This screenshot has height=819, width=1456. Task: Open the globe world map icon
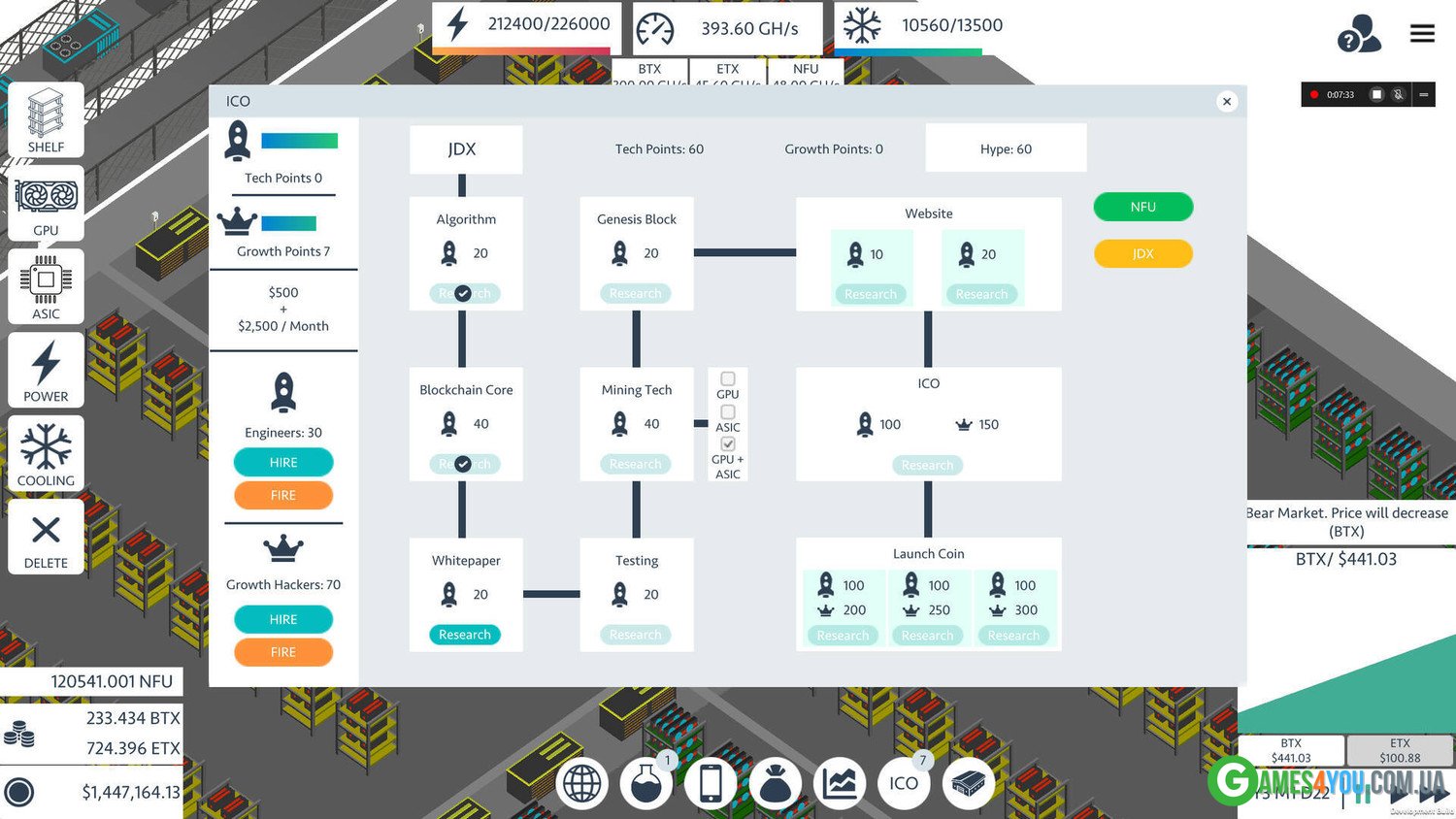point(582,783)
